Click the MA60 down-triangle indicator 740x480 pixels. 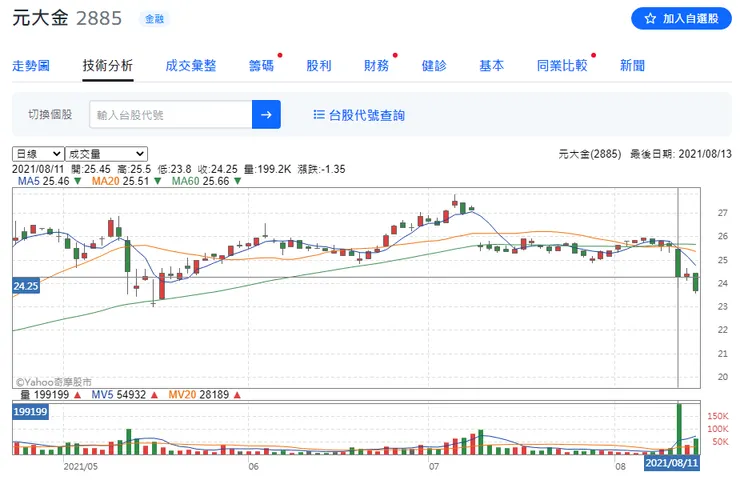click(x=238, y=181)
